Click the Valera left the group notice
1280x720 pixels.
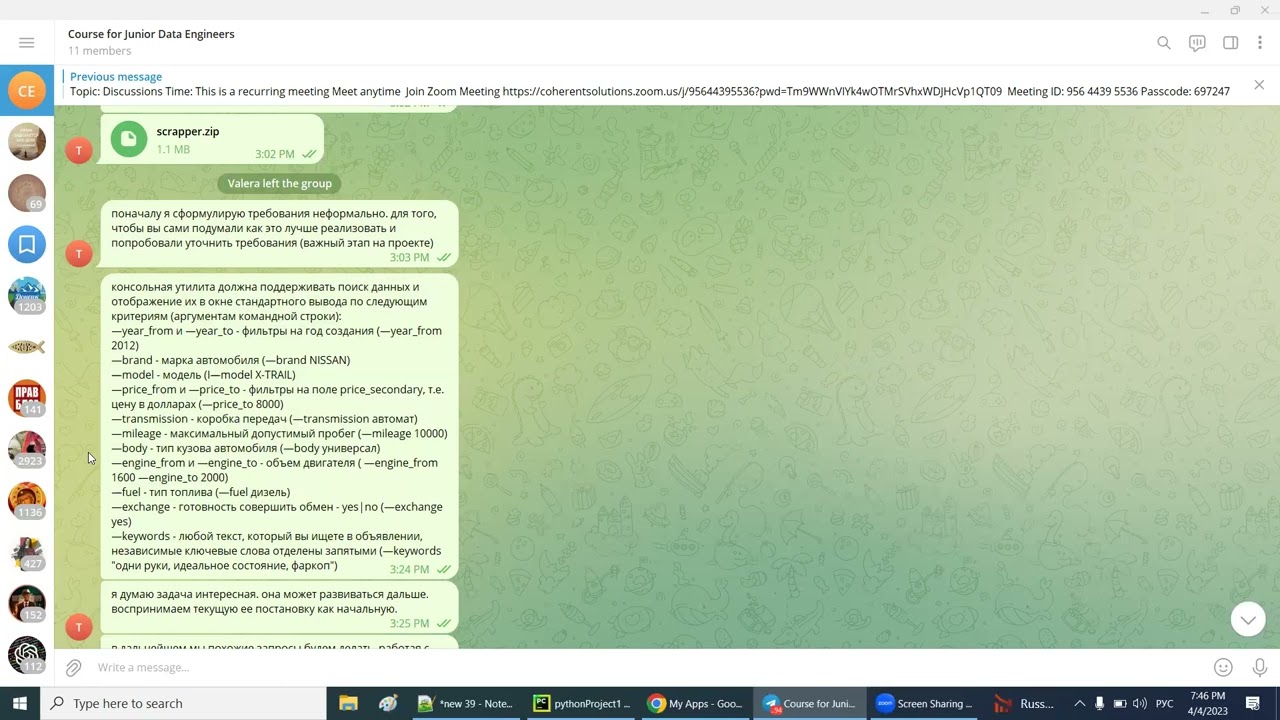click(x=280, y=183)
